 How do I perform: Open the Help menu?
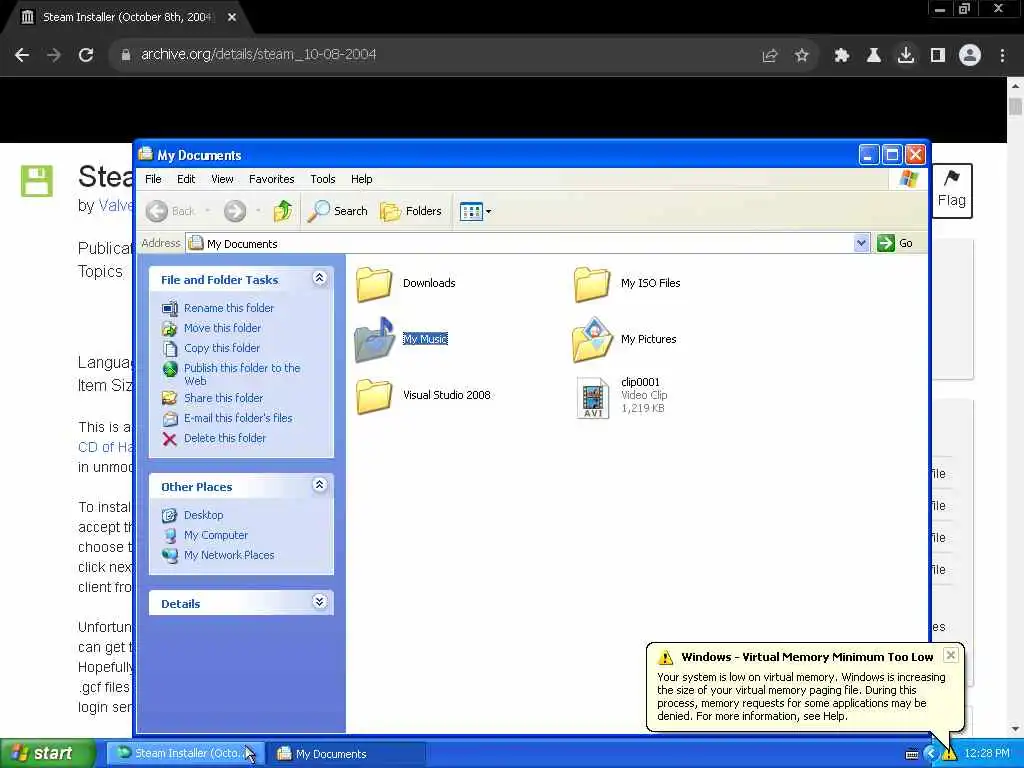coord(361,179)
